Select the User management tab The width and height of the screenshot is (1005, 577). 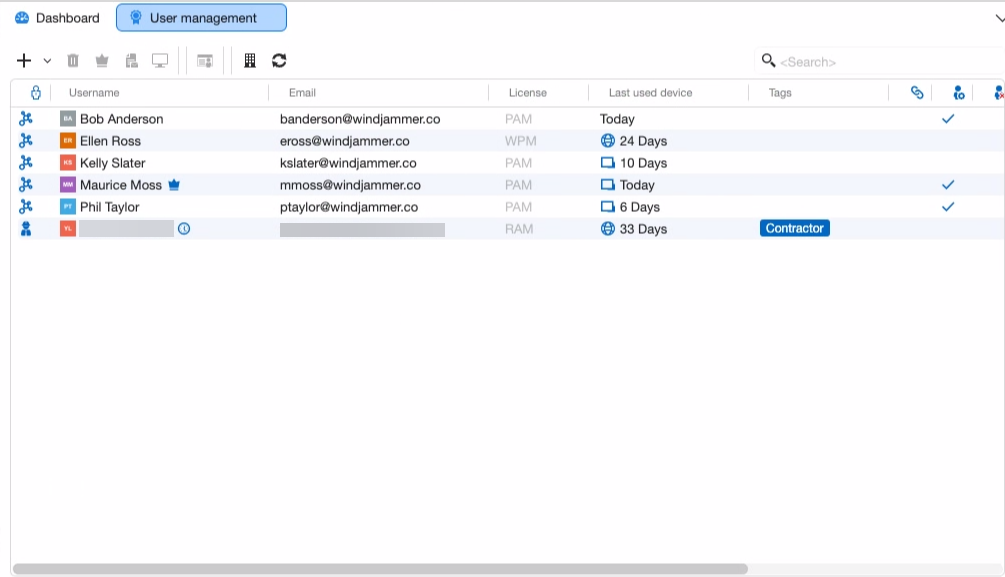click(201, 18)
